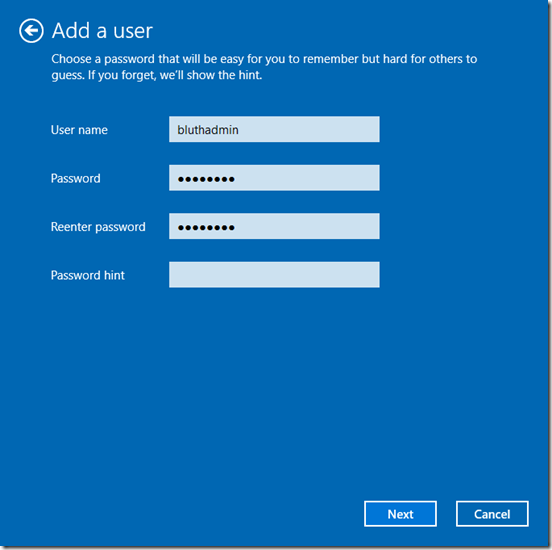Click the "Choose a password" instruction line

coord(264,59)
